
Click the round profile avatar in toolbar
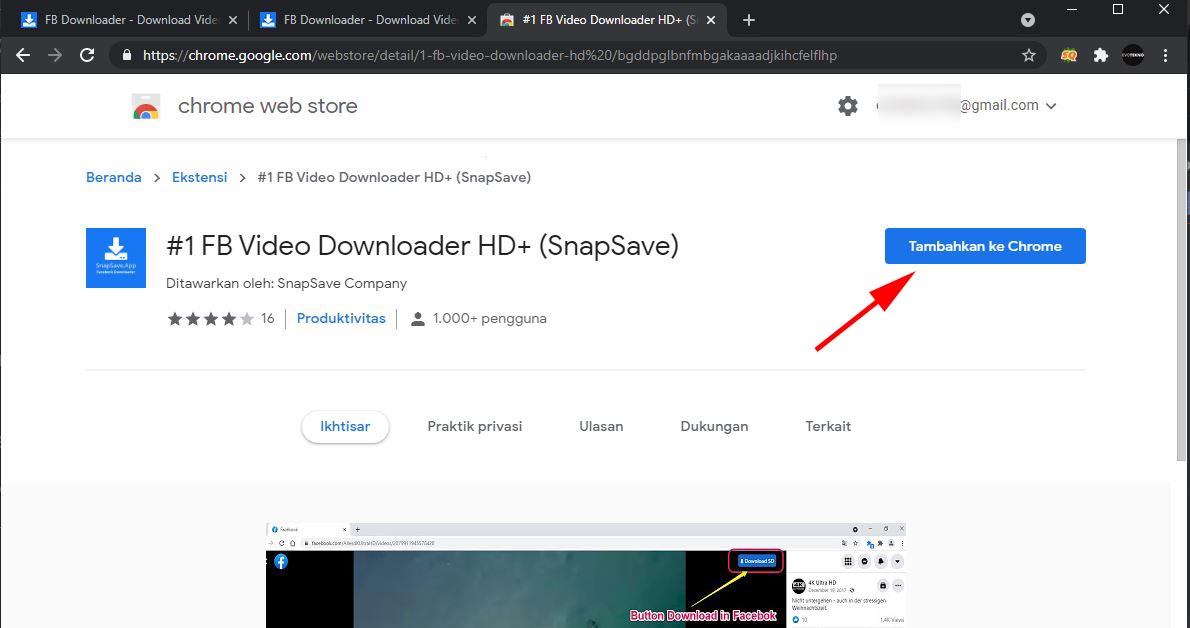pos(1132,55)
